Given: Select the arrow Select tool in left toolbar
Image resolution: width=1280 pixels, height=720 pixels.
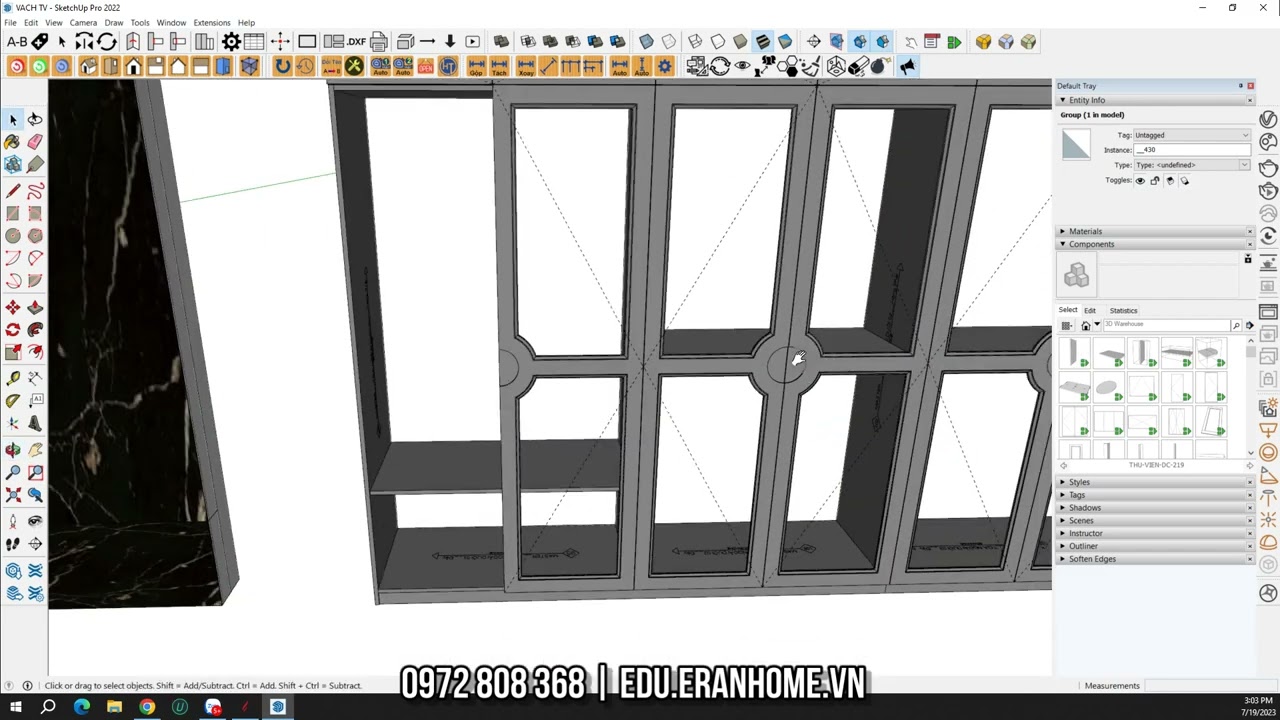Looking at the screenshot, I should [13, 120].
